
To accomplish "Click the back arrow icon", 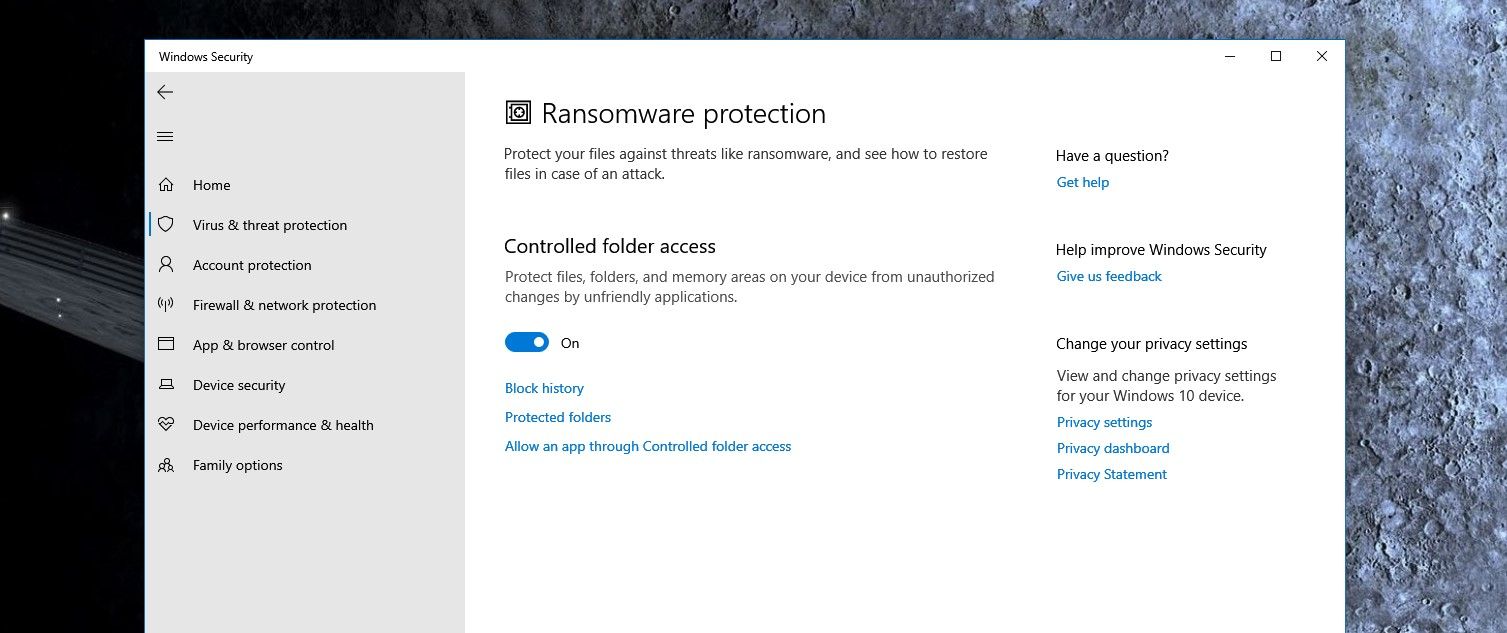I will 165,92.
